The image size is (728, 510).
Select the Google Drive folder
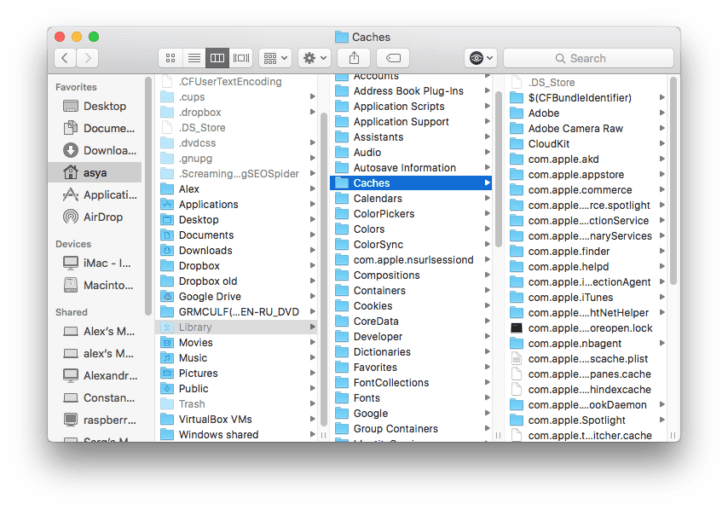pyautogui.click(x=237, y=296)
